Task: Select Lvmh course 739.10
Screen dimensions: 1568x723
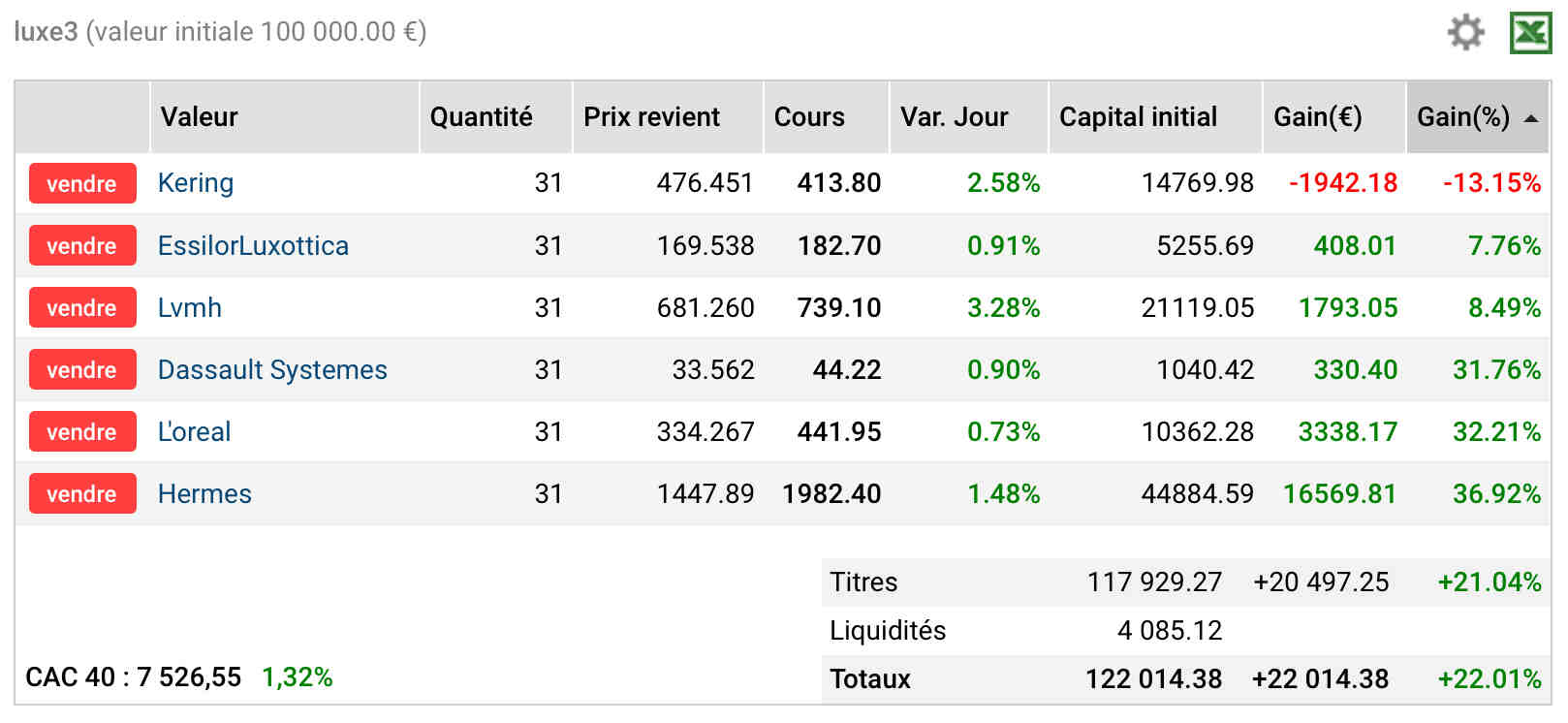Action: [839, 307]
